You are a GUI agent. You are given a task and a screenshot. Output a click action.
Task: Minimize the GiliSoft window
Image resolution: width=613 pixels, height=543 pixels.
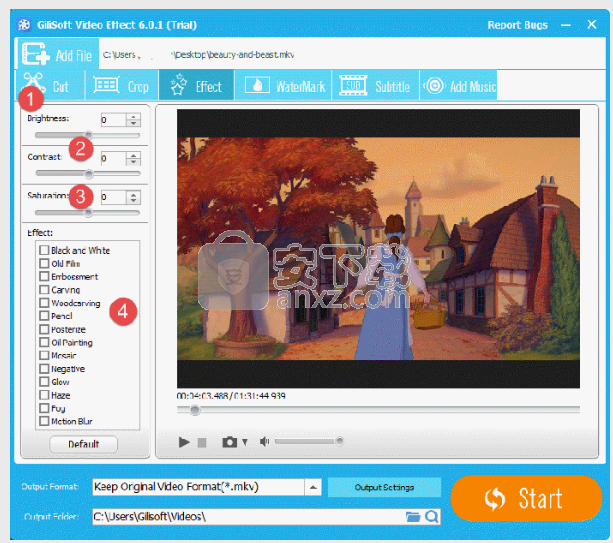tap(566, 25)
